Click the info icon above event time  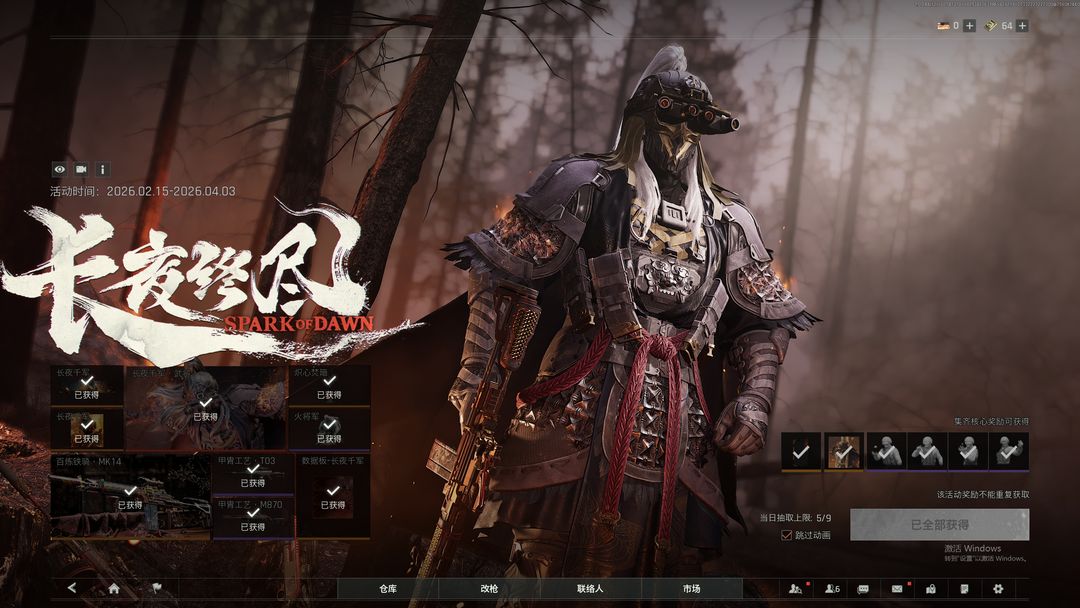coord(102,170)
